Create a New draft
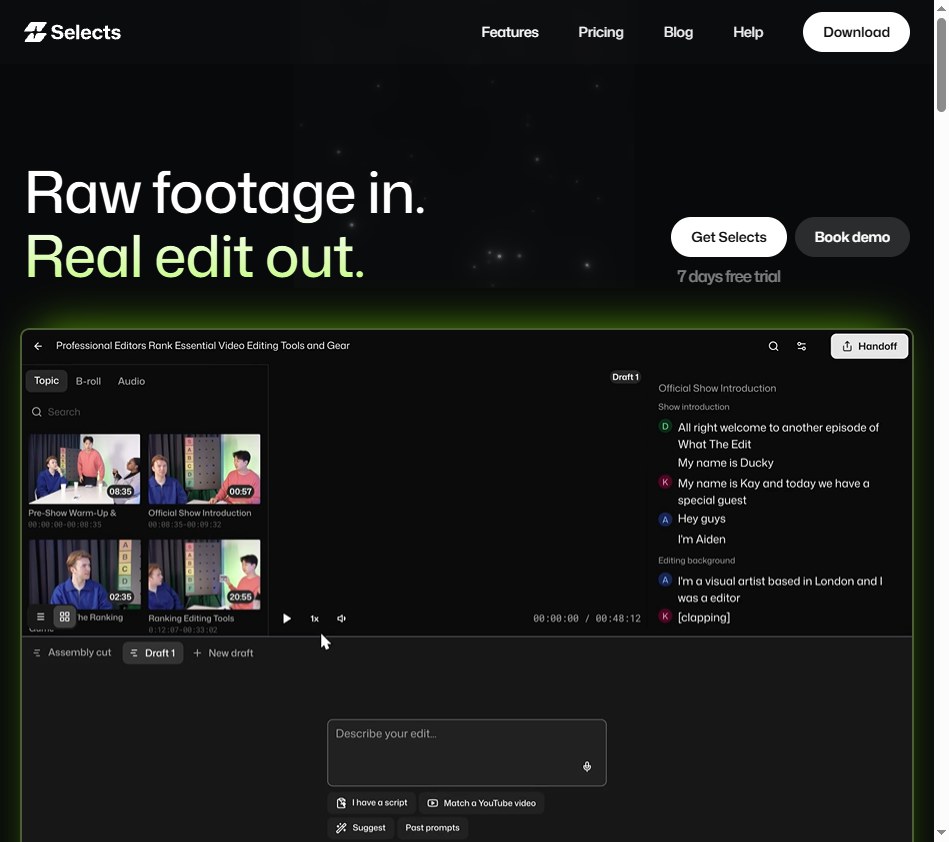This screenshot has height=842, width=949. (223, 653)
